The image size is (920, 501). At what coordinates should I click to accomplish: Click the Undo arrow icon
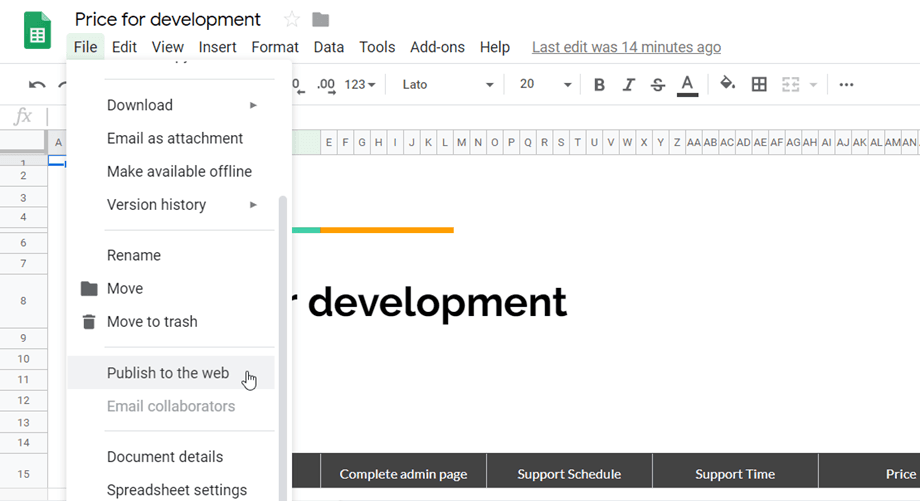[x=37, y=85]
